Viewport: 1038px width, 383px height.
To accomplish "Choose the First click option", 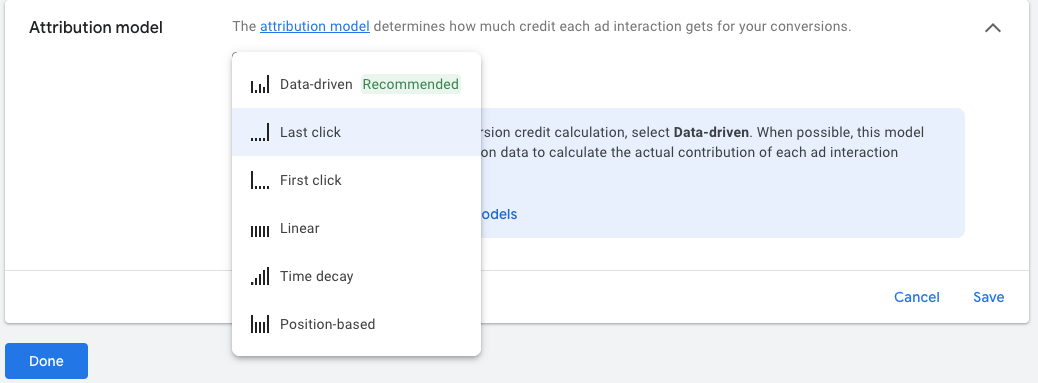I will 356,180.
